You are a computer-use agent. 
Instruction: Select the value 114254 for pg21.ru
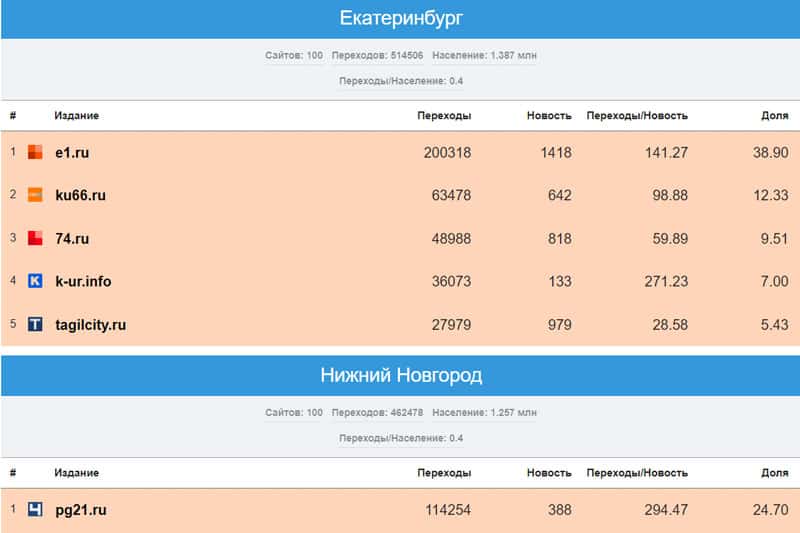click(x=448, y=510)
